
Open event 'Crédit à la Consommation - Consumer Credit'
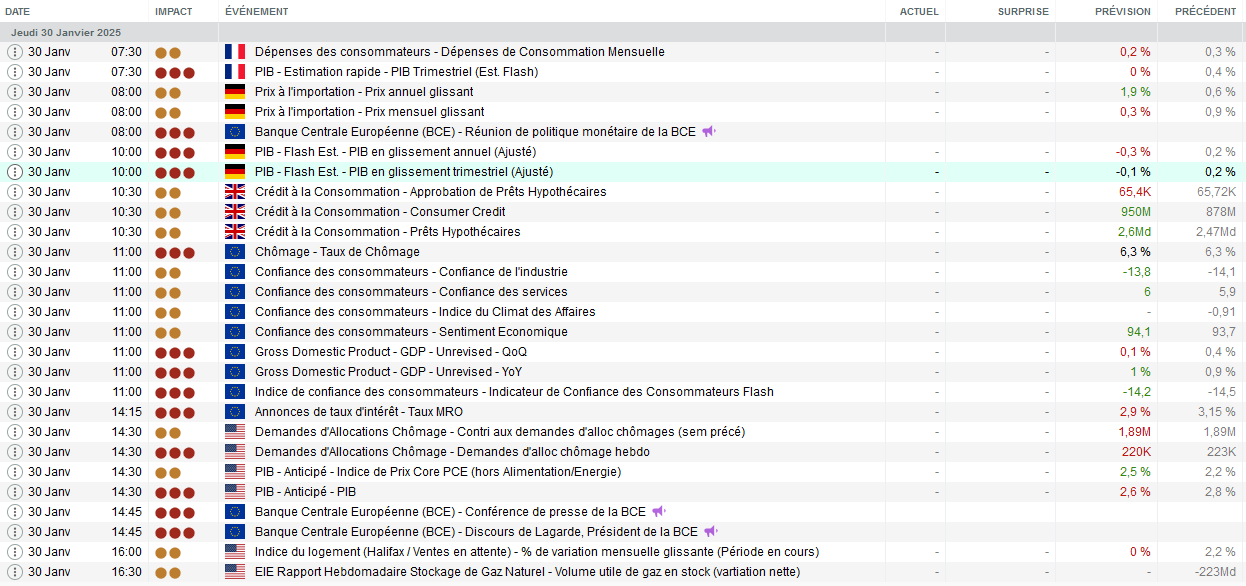pyautogui.click(x=380, y=212)
